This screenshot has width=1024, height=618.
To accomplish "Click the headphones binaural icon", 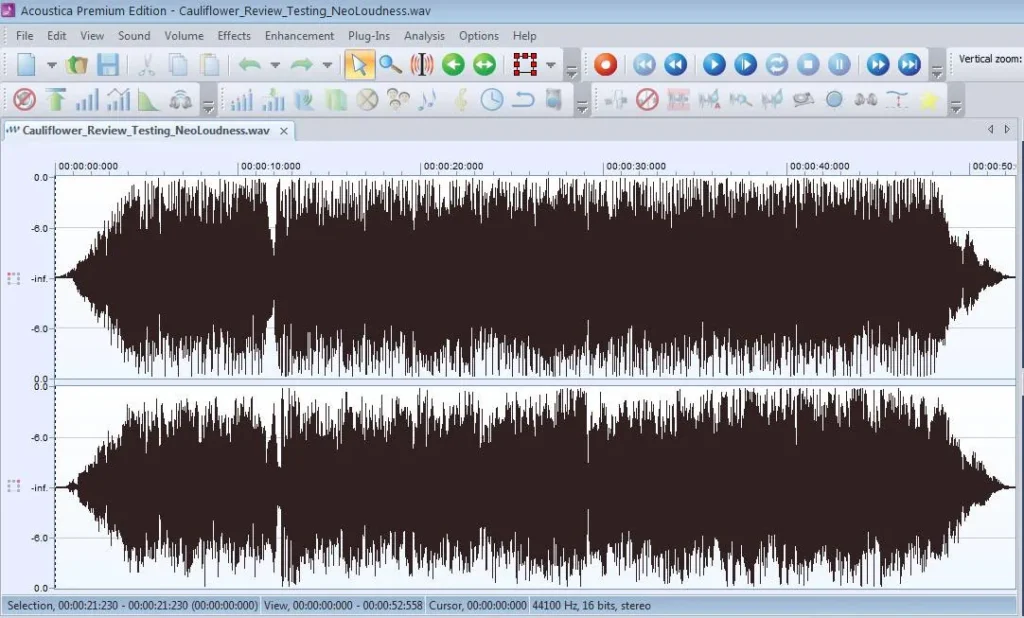I will (181, 100).
